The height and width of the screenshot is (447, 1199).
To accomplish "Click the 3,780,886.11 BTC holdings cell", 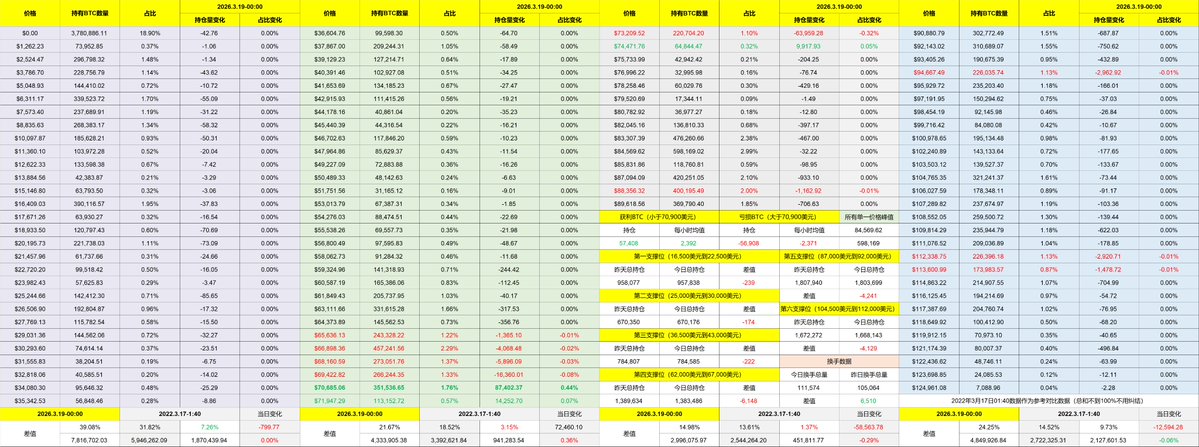I will point(90,33).
